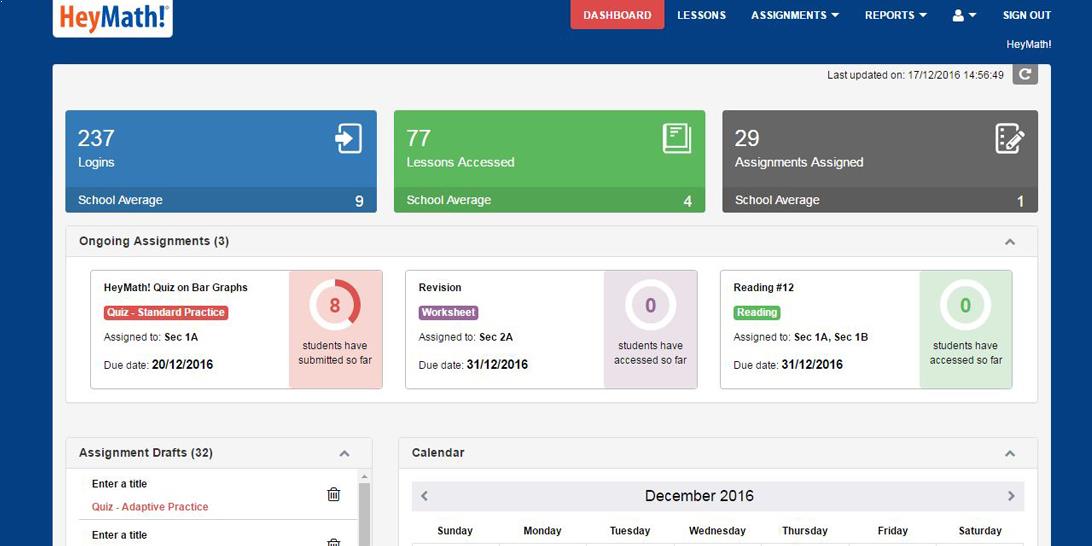Click the HeyMath! logo
1092x546 pixels.
[113, 18]
